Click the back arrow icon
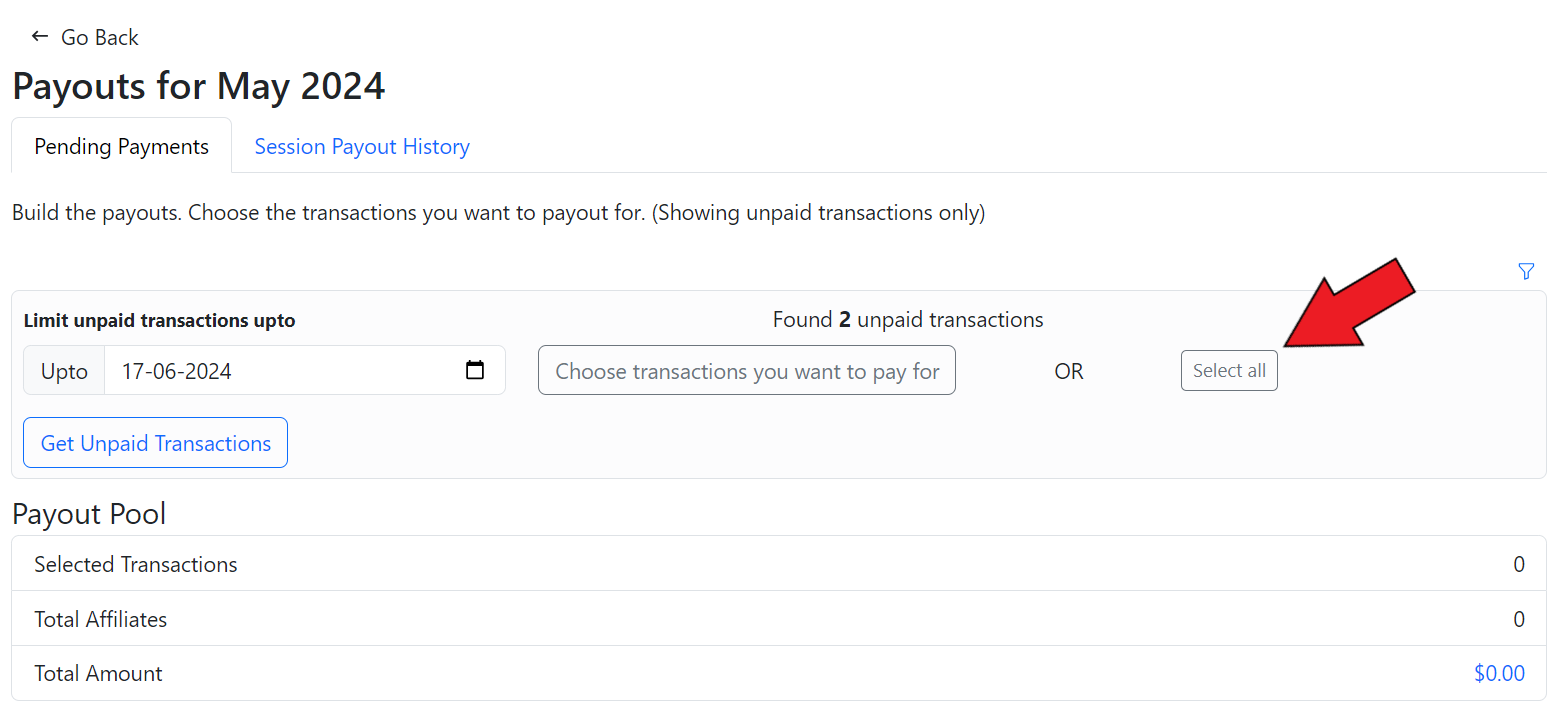The width and height of the screenshot is (1559, 713). pos(40,37)
